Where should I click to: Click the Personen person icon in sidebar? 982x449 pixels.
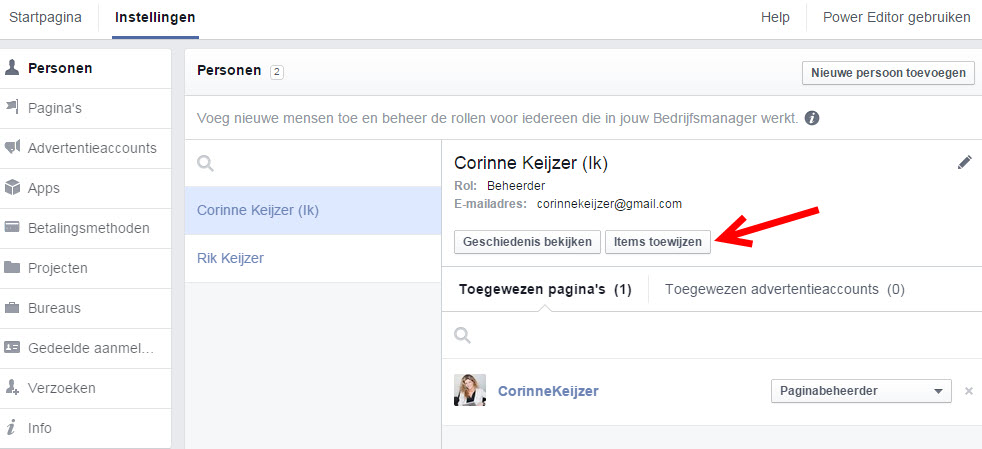pyautogui.click(x=11, y=68)
